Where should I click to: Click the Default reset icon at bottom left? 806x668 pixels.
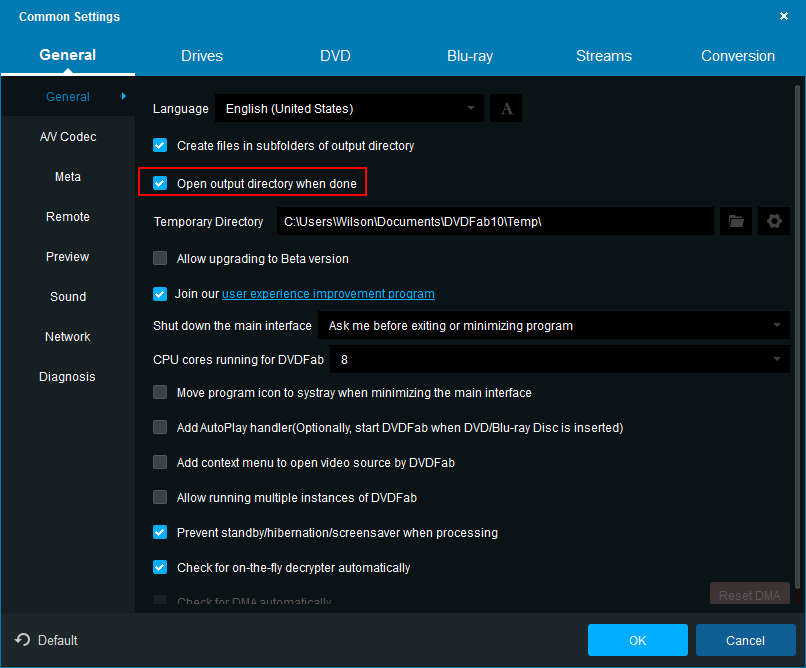pos(23,640)
